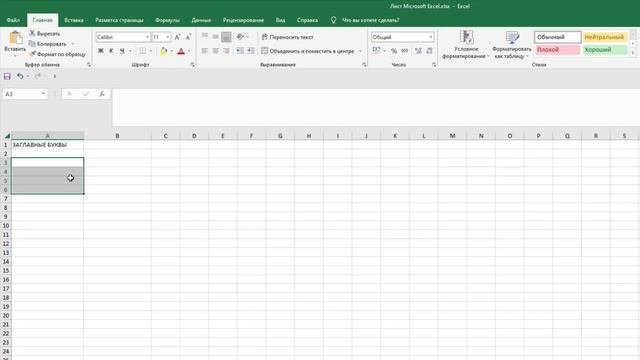Apply the red font color A
The image size is (640, 360).
181,51
